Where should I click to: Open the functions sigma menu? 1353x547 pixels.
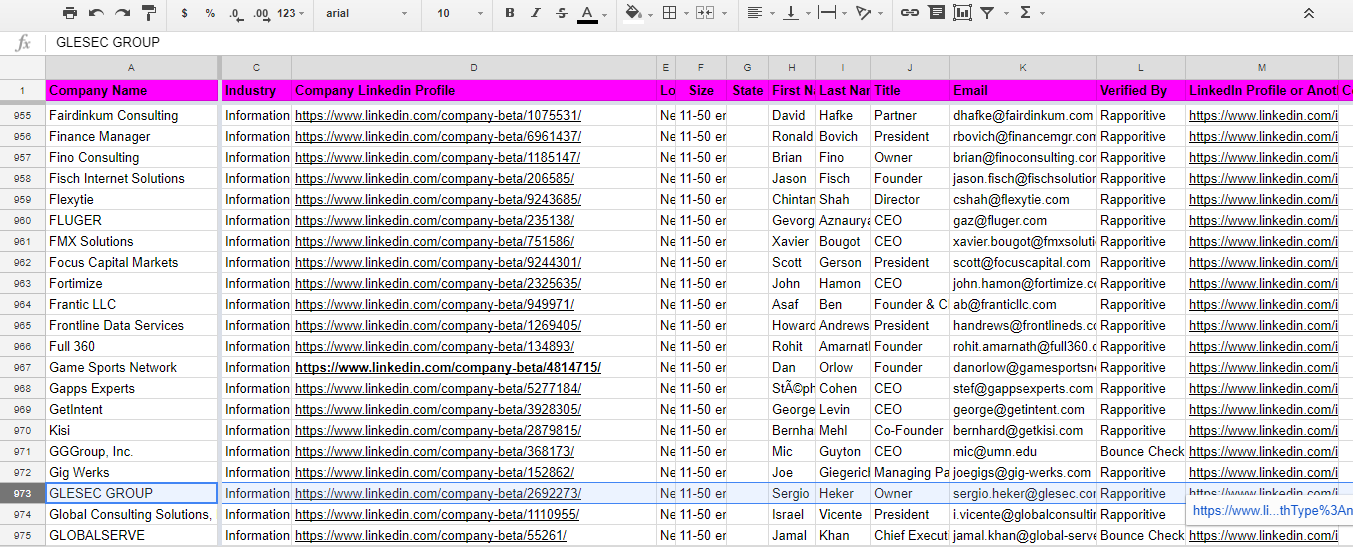point(1025,13)
